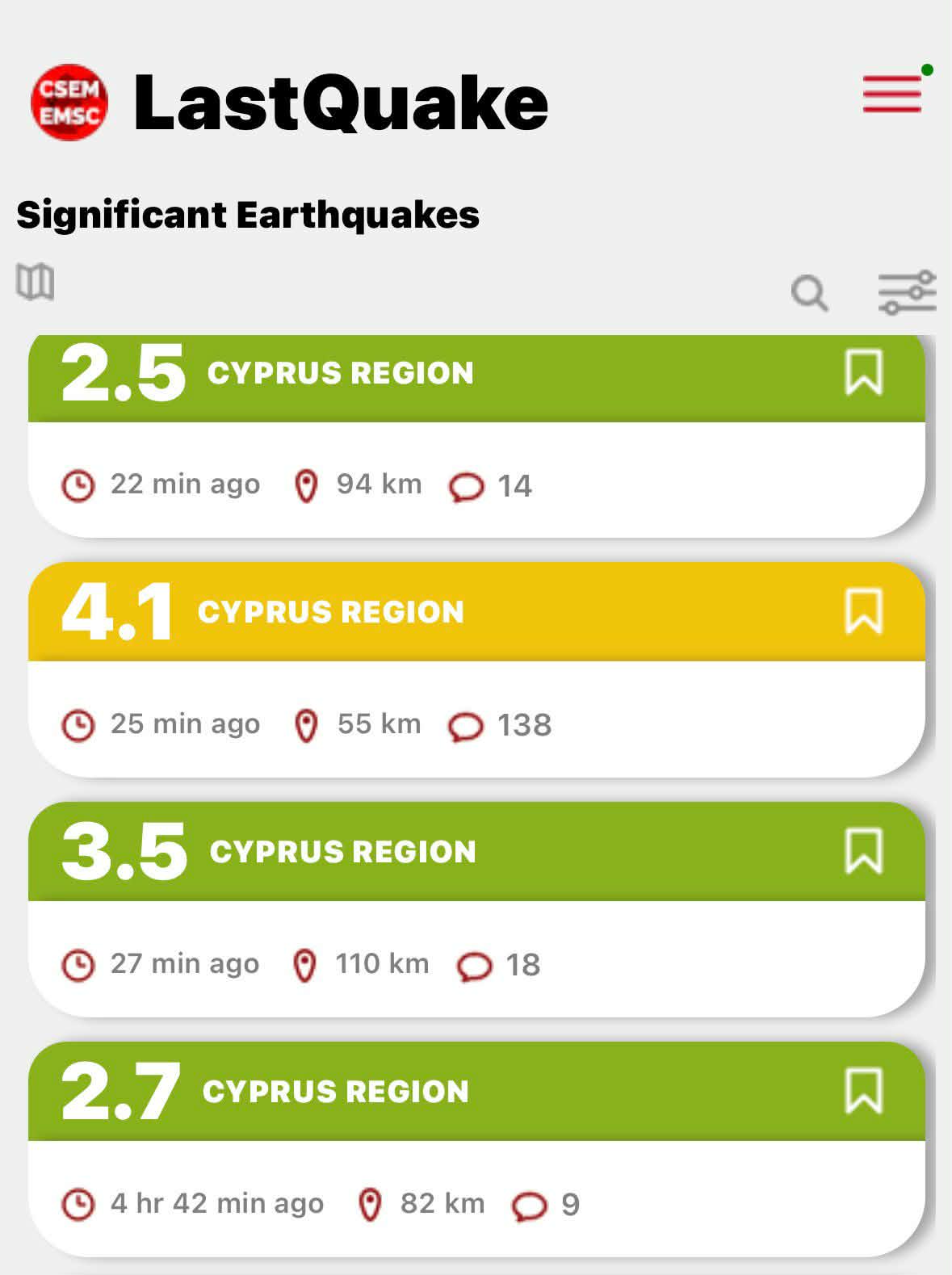The width and height of the screenshot is (952, 1275).
Task: Tap the clock icon for 22 min ago
Action: 78,486
